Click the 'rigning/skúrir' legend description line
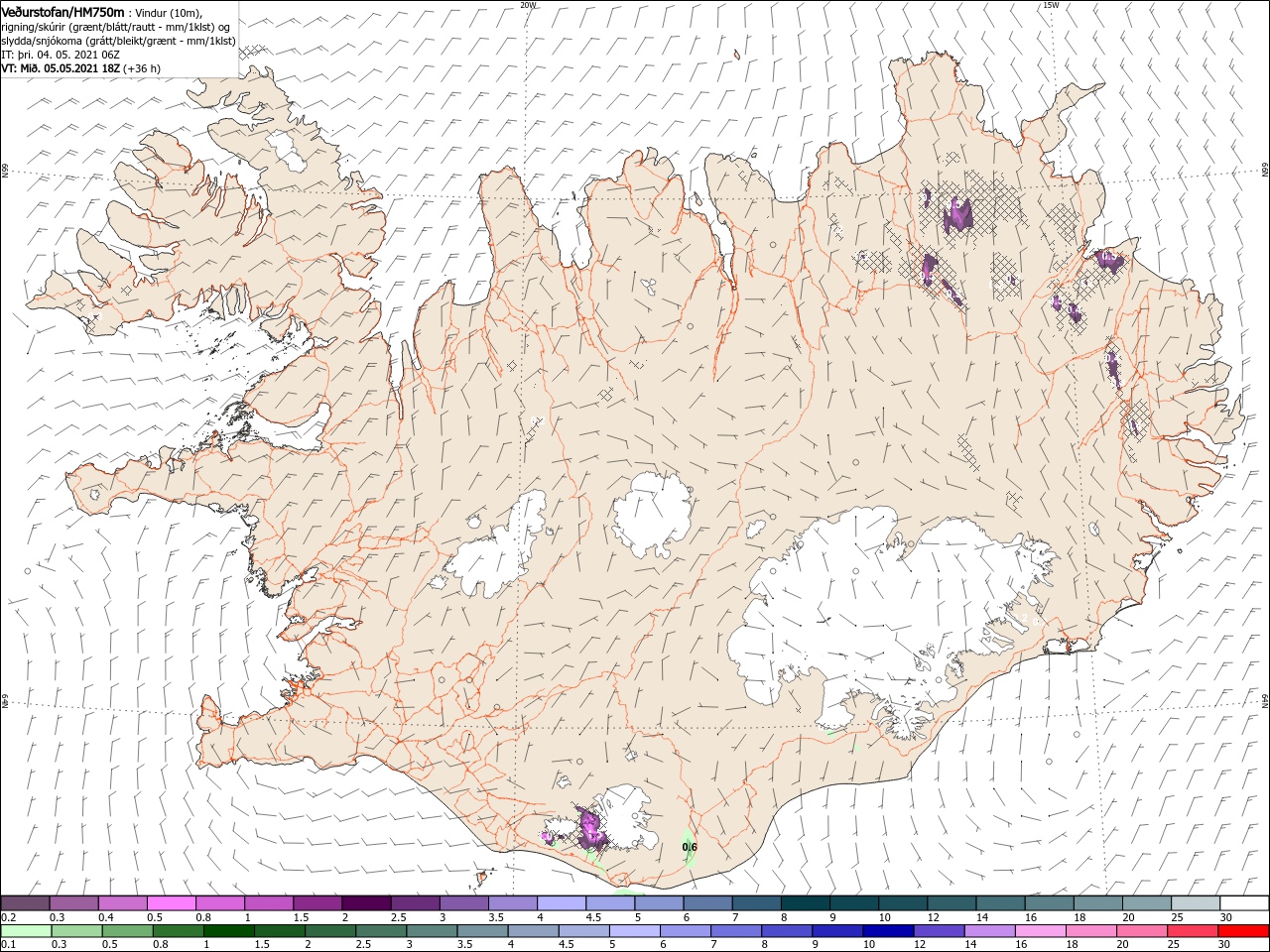Viewport: 1270px width, 952px height. pyautogui.click(x=116, y=27)
